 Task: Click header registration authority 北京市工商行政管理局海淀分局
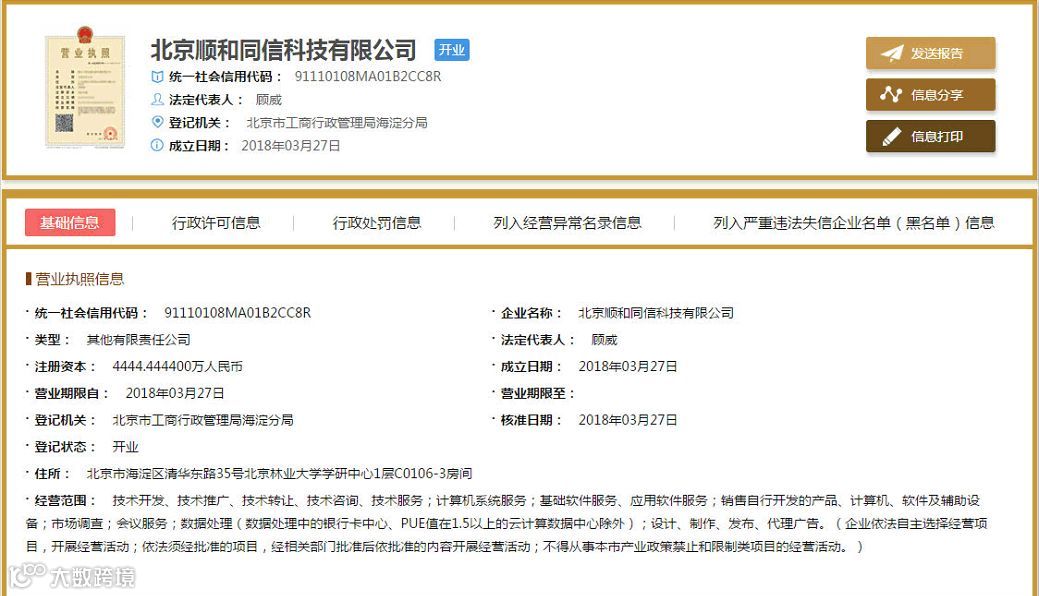coord(337,123)
